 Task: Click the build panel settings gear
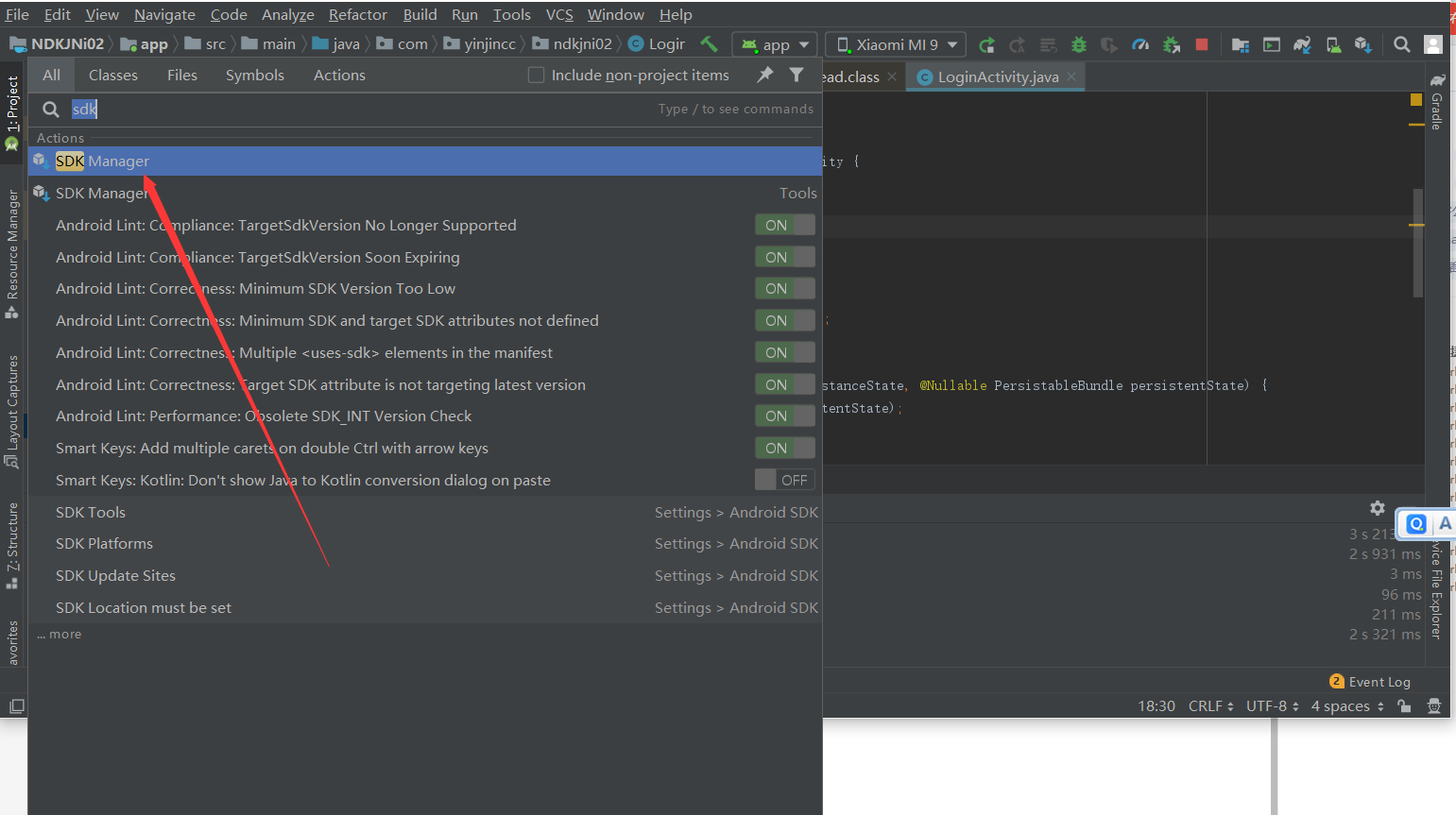point(1378,508)
